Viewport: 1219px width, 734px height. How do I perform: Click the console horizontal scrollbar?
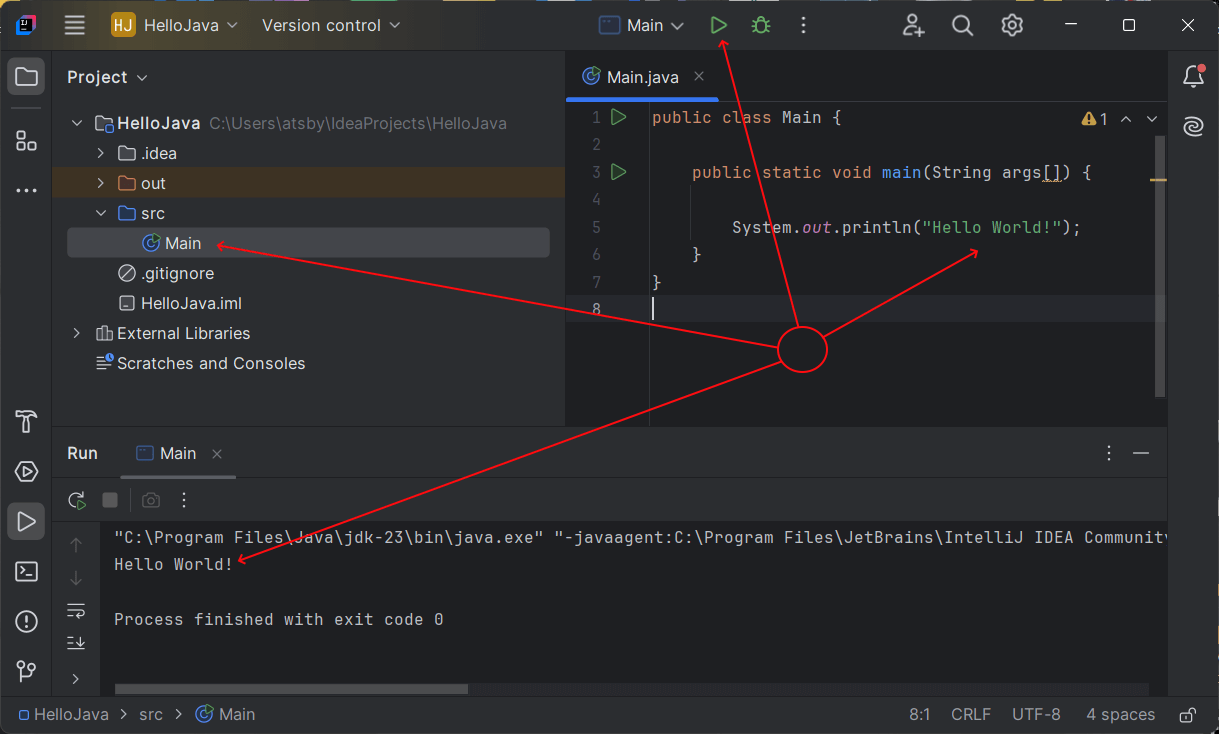(291, 689)
